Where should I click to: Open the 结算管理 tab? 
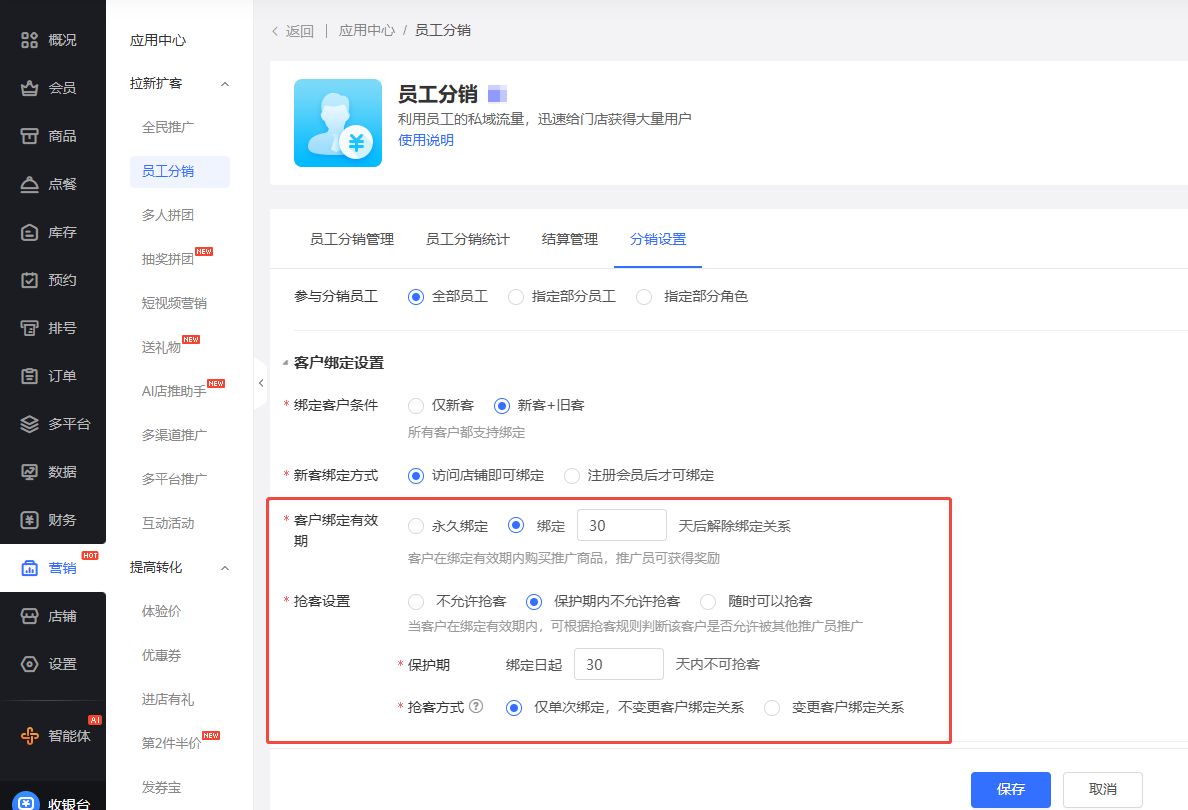[569, 240]
